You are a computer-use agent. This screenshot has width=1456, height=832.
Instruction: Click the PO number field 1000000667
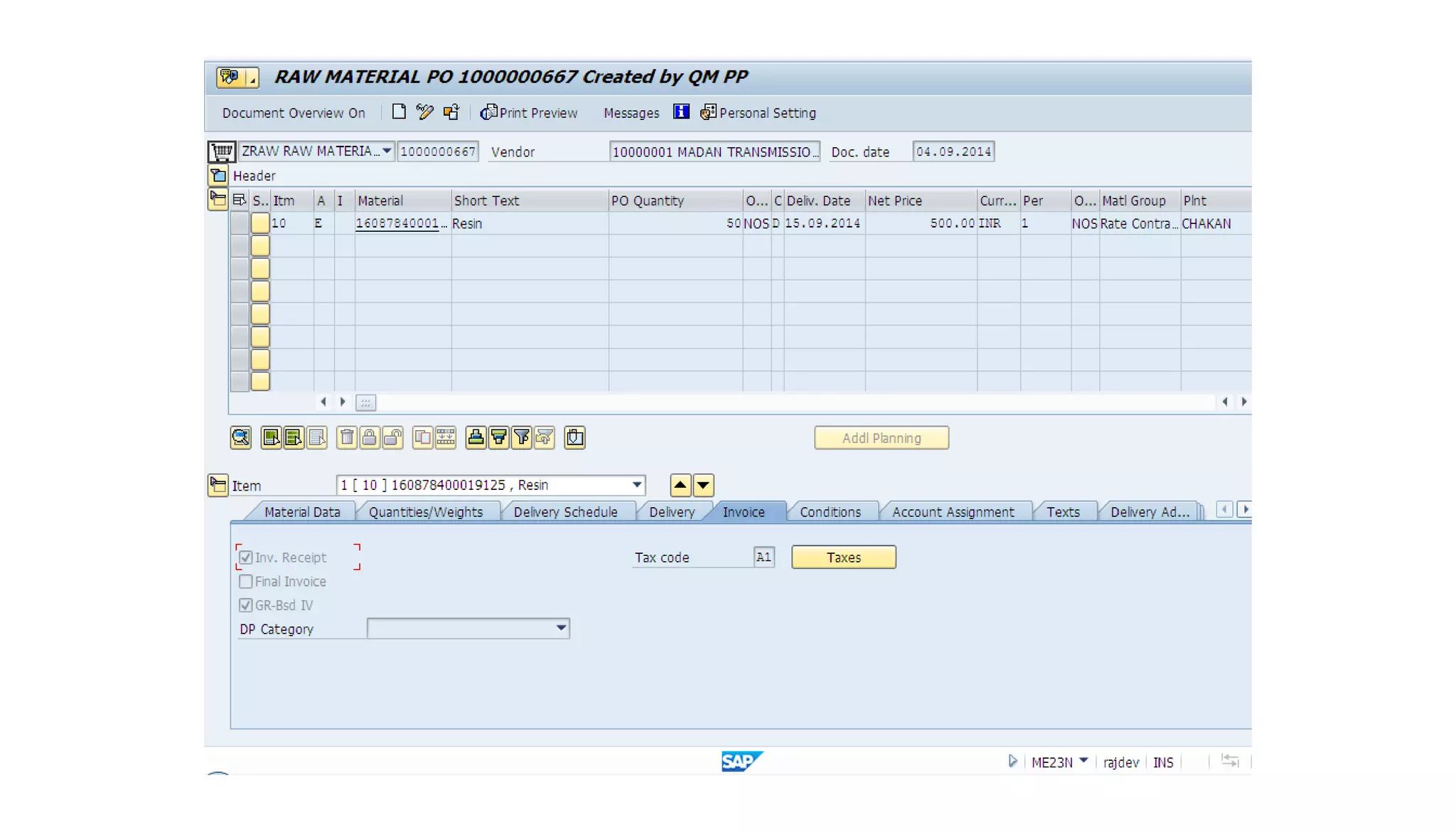[438, 151]
